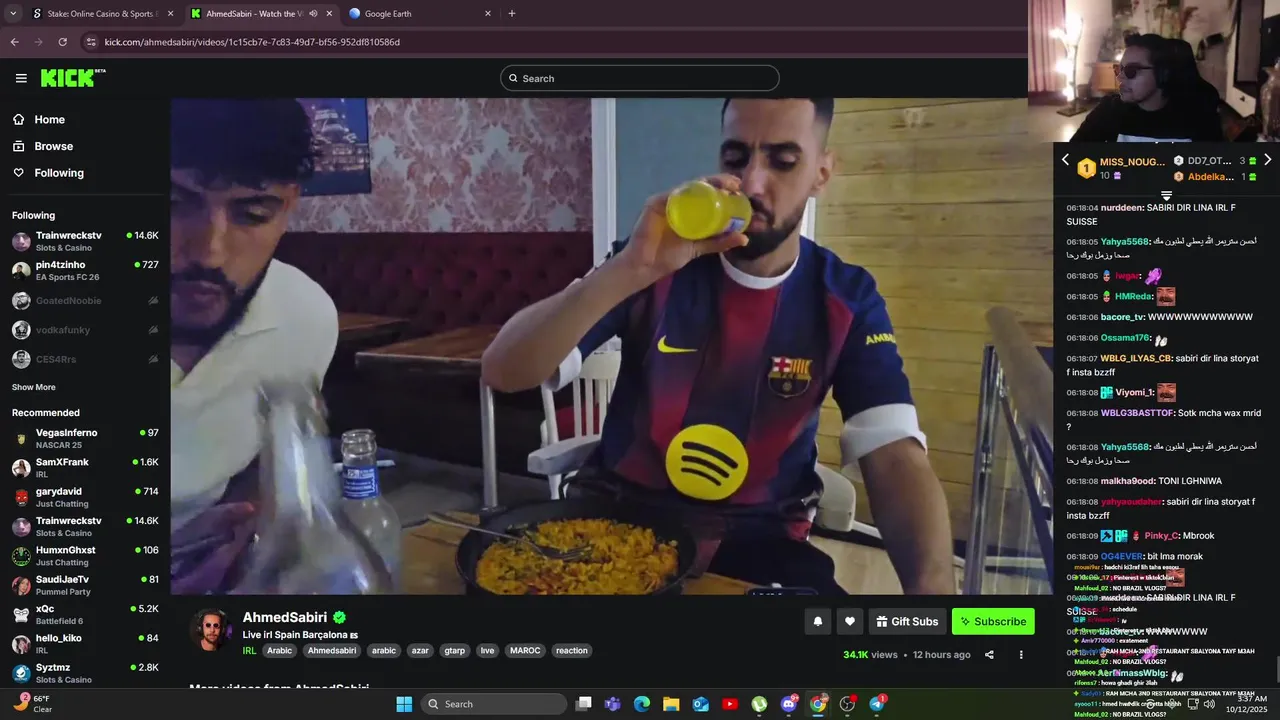The height and width of the screenshot is (720, 1280).
Task: Click username bacore_tv in chat
Action: [x=1122, y=317]
